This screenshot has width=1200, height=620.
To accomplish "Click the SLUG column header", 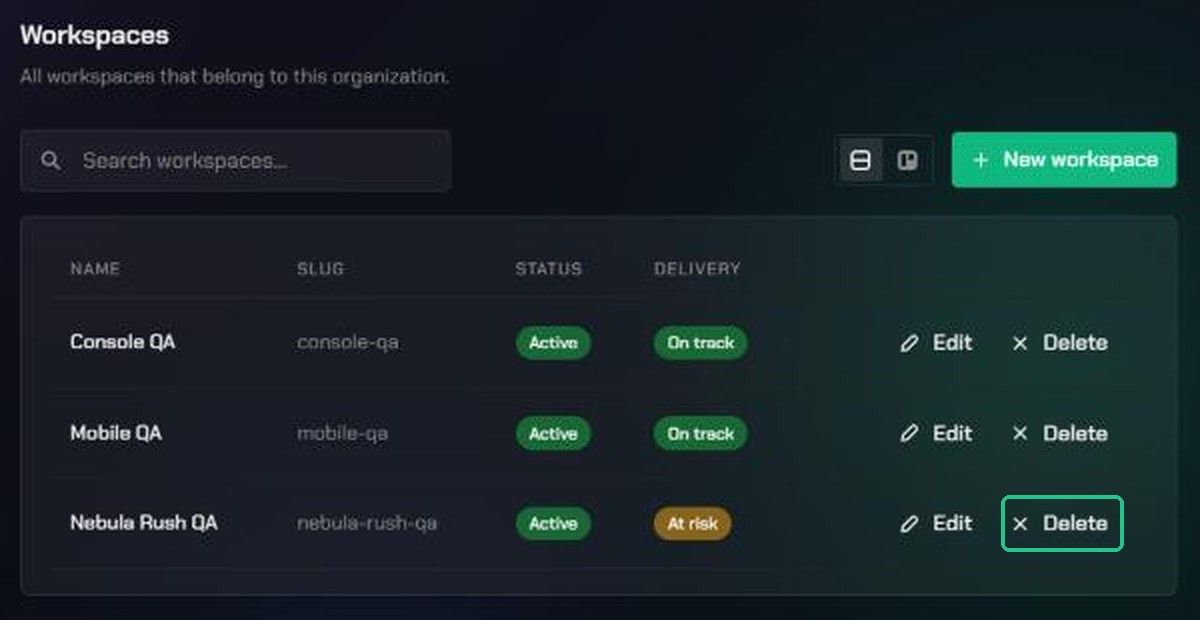I will (x=320, y=269).
